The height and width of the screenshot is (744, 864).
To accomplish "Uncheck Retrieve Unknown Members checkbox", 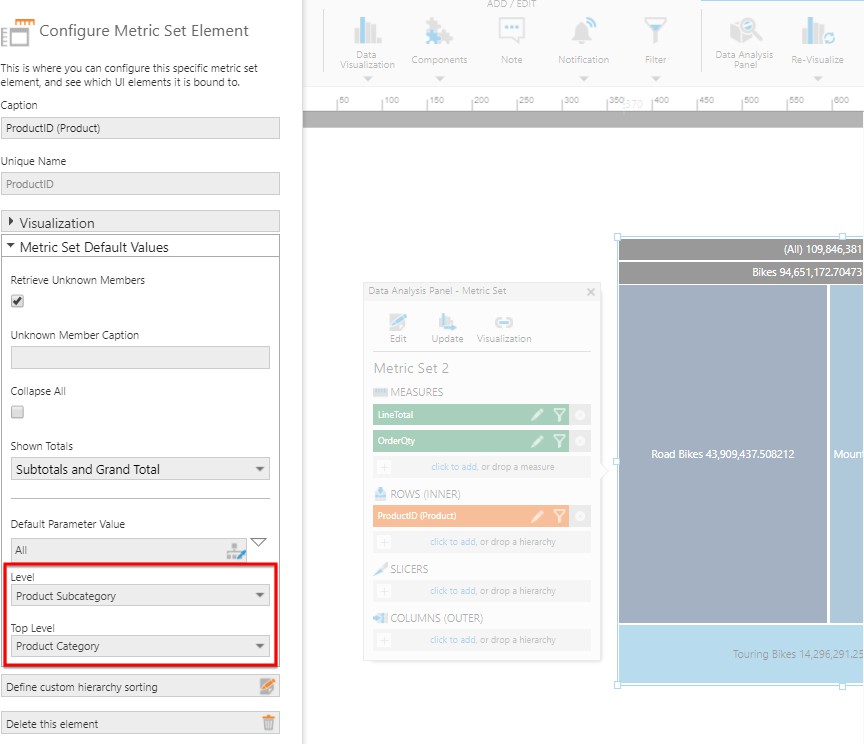I will coord(18,301).
